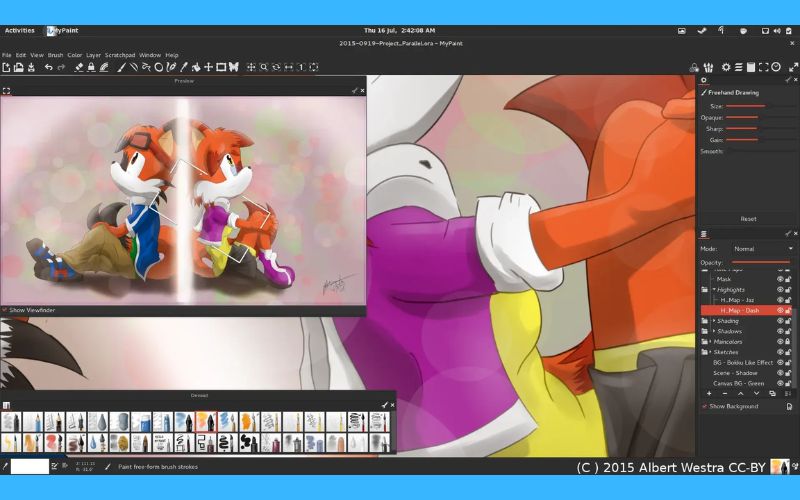800x500 pixels.
Task: Click the Save document icon in toolbar
Action: 31,67
